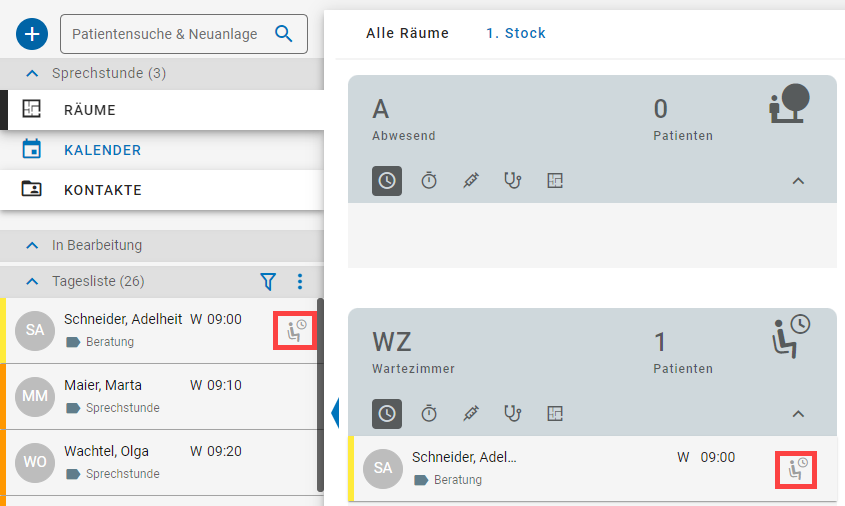
Task: Select stethoscope icon in Wartezimmer room
Action: point(513,412)
